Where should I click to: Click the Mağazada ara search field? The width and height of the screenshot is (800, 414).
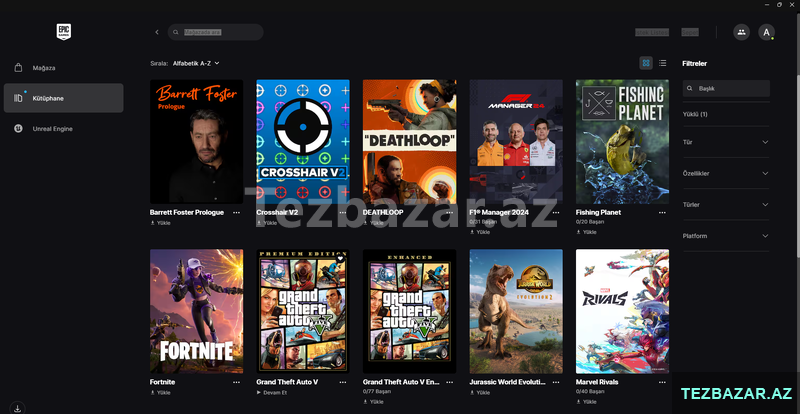[x=215, y=32]
